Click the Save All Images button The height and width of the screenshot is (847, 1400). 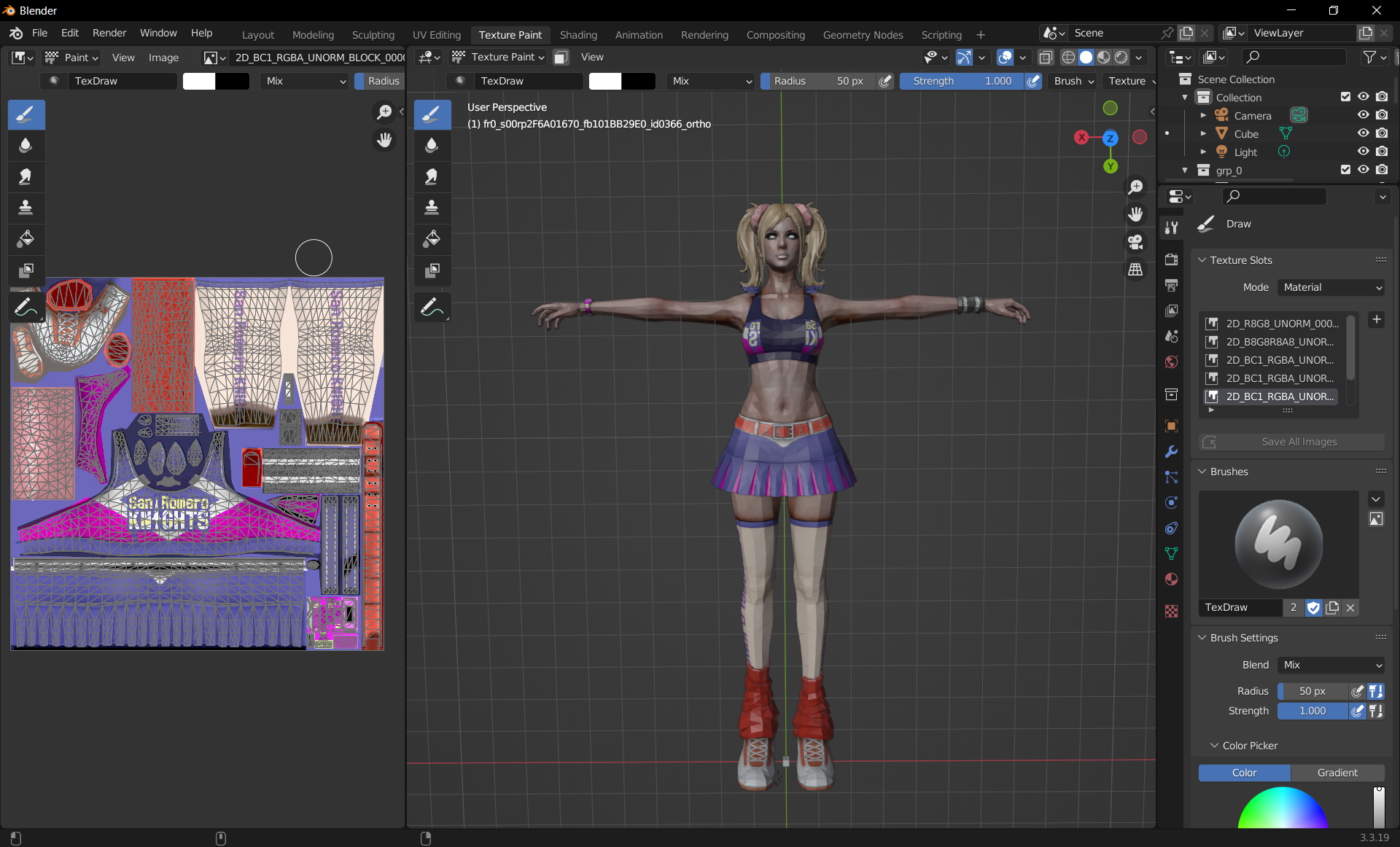point(1291,442)
